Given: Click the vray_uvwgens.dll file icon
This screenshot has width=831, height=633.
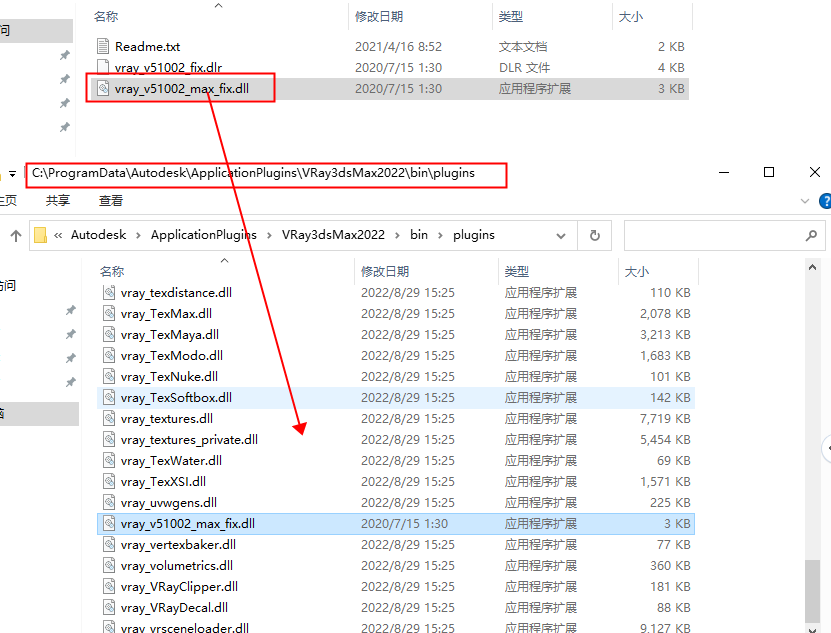Looking at the screenshot, I should [x=109, y=503].
